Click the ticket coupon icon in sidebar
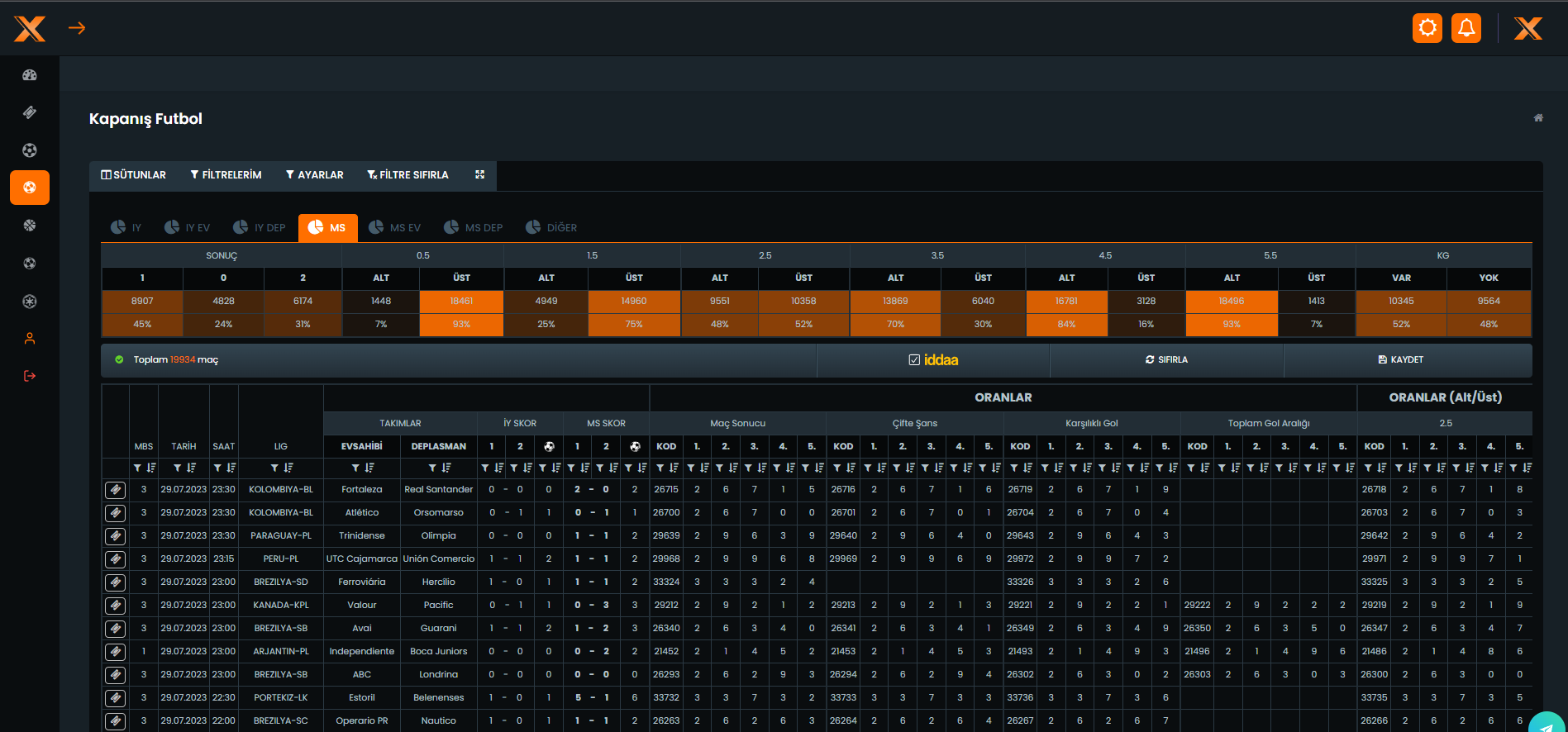 point(30,112)
